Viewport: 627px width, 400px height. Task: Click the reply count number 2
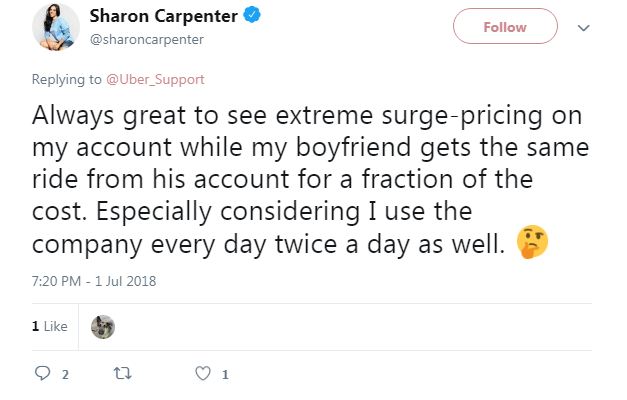65,374
